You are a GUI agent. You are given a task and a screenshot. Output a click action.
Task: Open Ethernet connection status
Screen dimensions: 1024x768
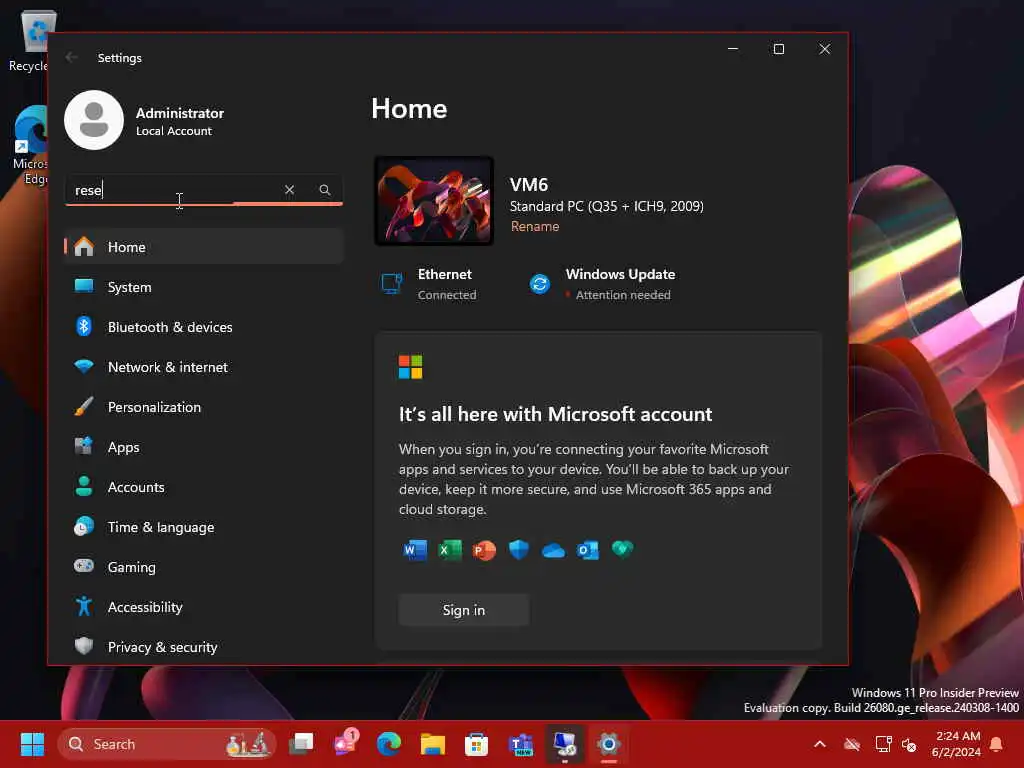pos(429,284)
